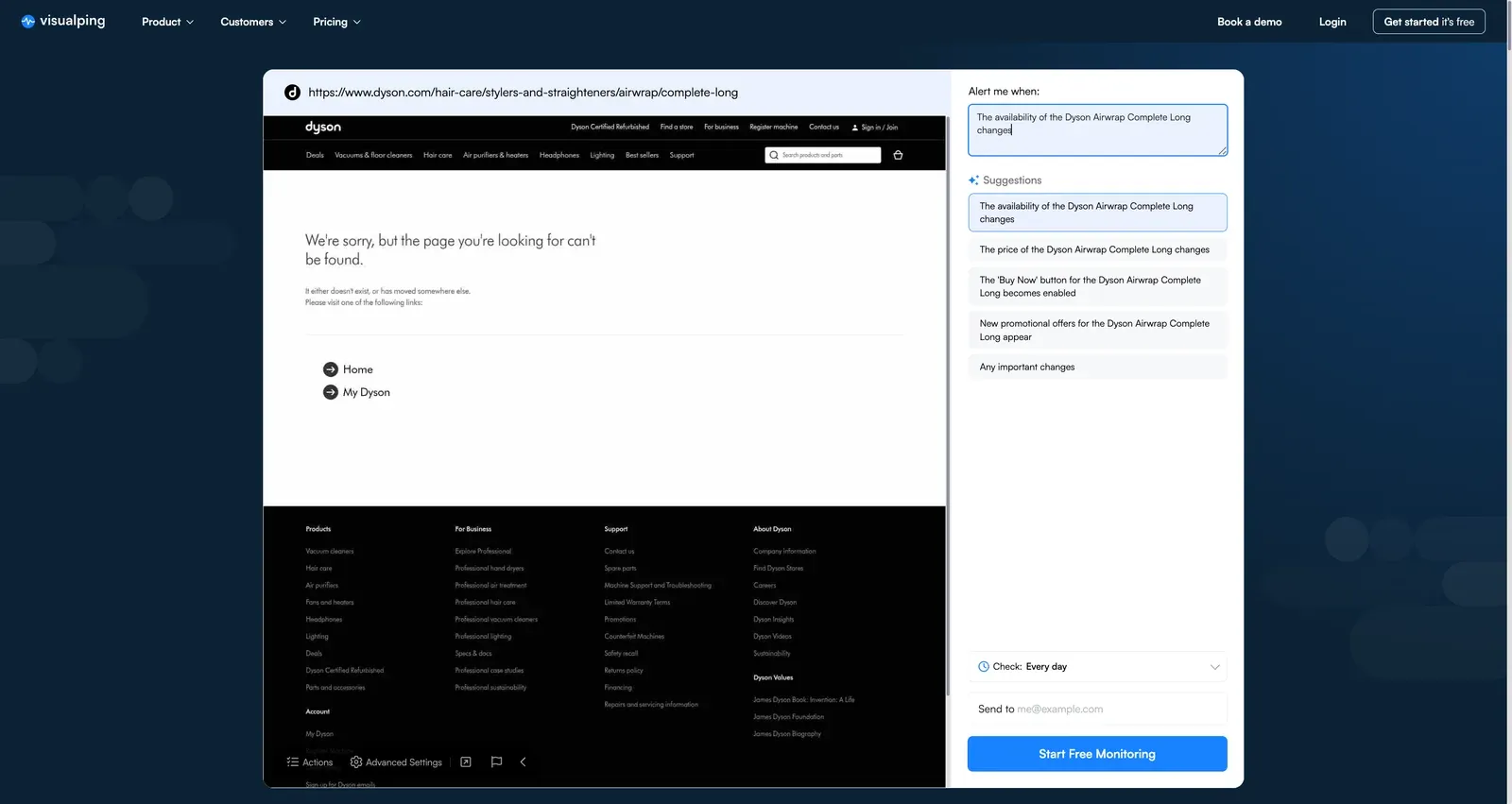Select New promotional offers suggestion
Viewport: 1512px width, 804px height.
1097,330
